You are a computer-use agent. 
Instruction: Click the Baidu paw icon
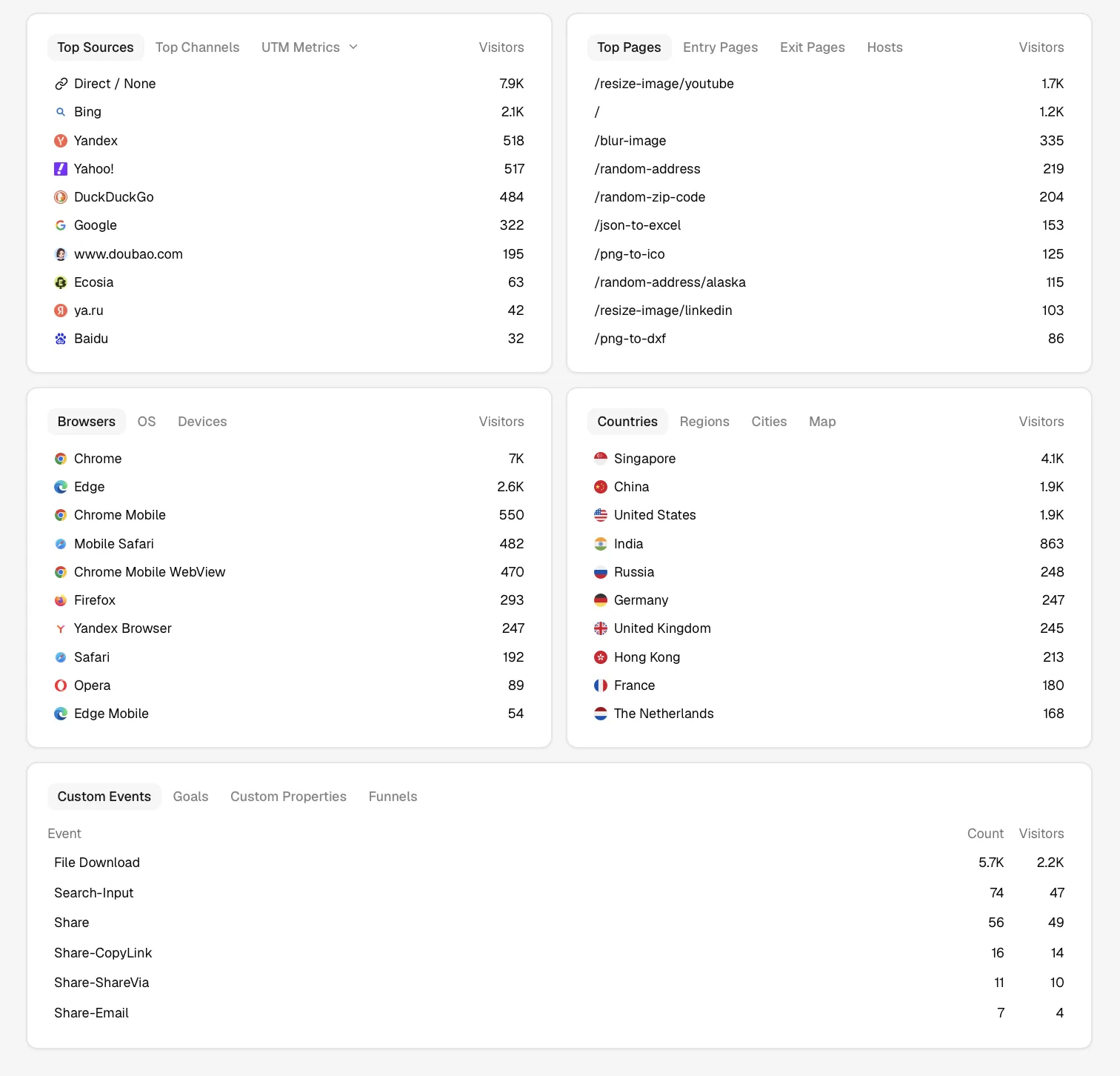coord(61,339)
